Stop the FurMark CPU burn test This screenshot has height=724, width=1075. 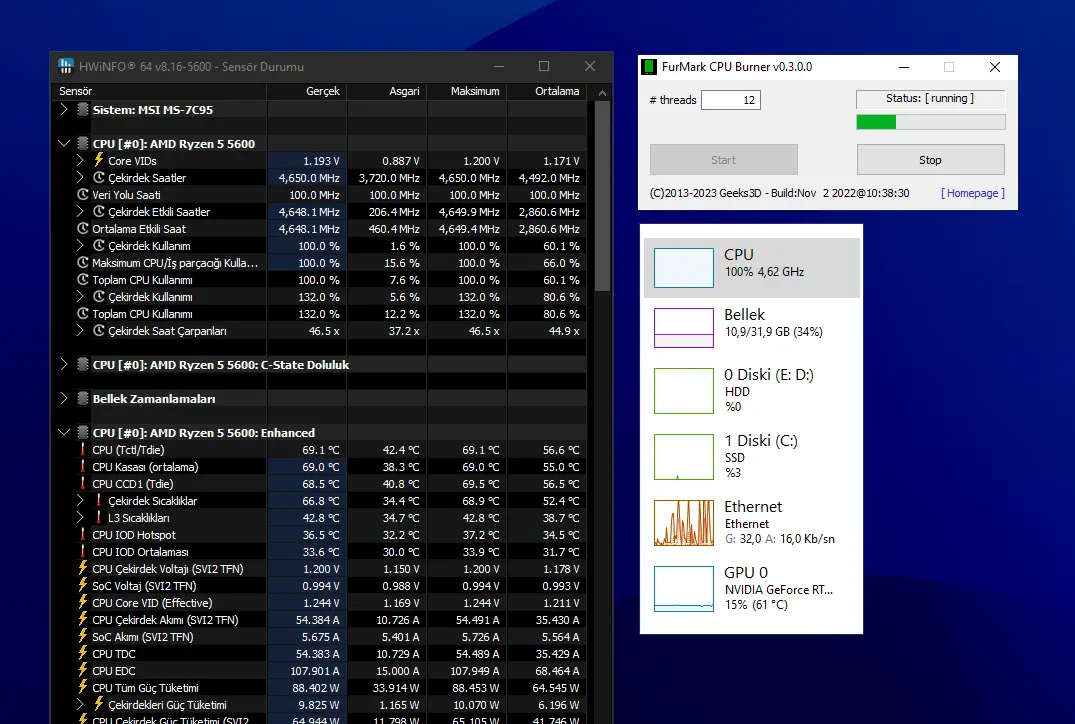[x=930, y=160]
